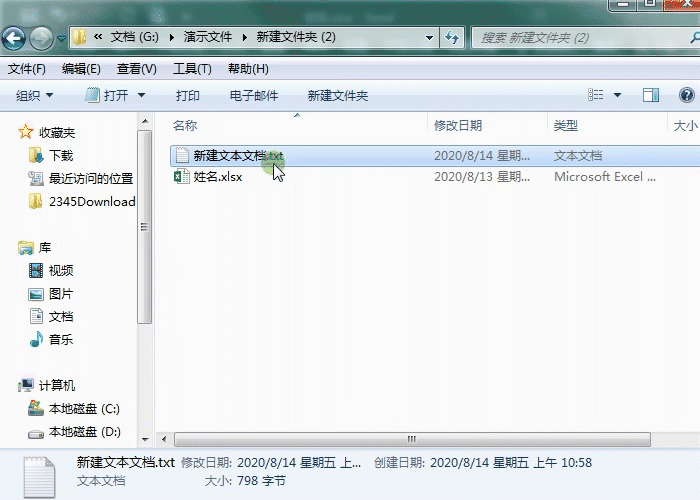
Task: Click the folder icon in the address bar
Action: point(79,37)
